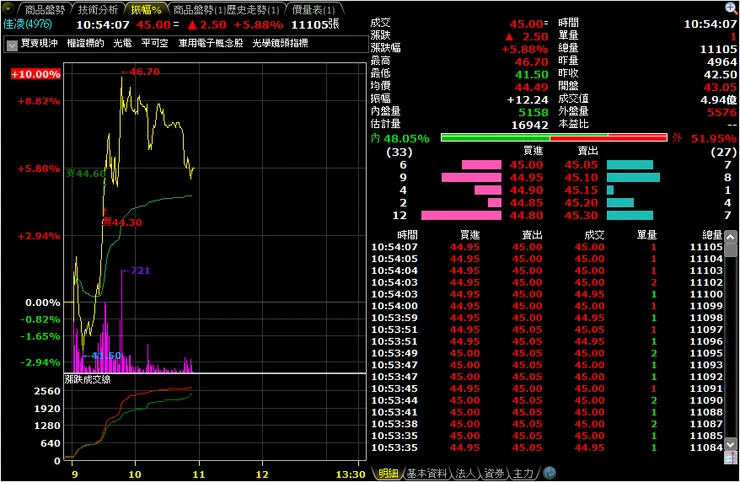Click the 昨收 value 42.50
The image size is (740, 482).
(x=720, y=75)
